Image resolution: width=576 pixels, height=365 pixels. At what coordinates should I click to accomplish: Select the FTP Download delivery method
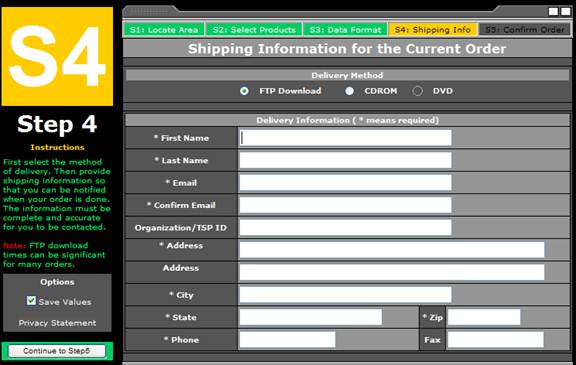coord(244,91)
